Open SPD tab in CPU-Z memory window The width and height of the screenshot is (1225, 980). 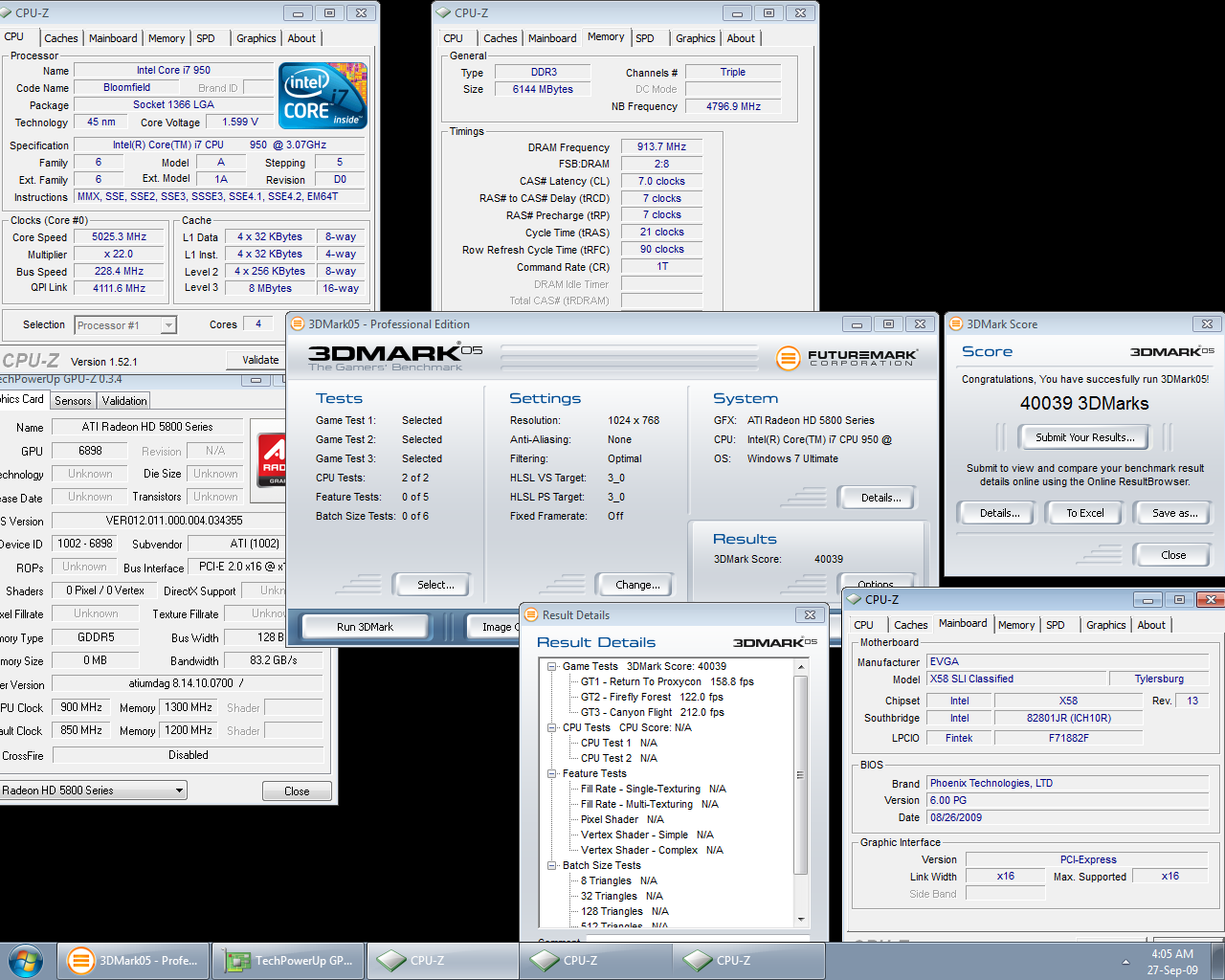pos(645,38)
